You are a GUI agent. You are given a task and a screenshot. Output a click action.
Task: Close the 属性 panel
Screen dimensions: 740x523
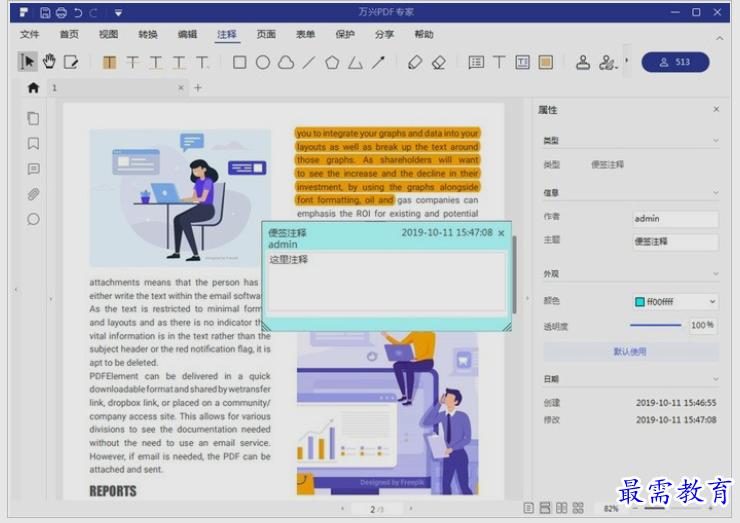coord(716,110)
